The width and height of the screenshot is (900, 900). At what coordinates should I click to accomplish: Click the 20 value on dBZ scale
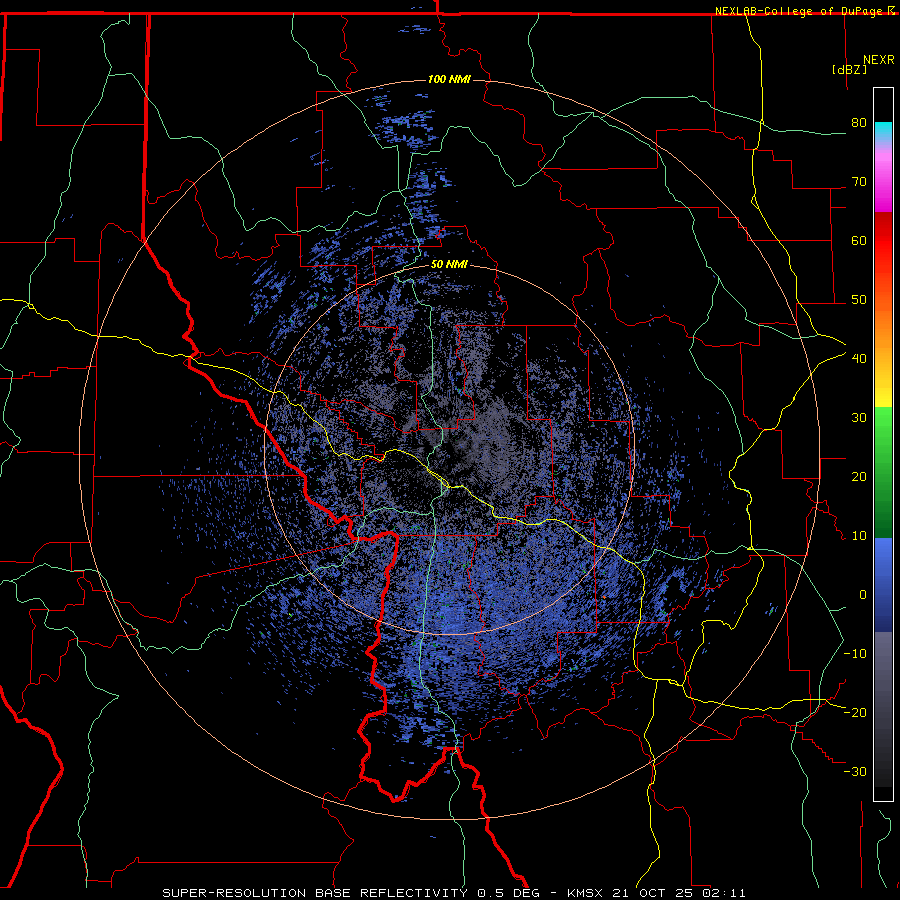click(859, 476)
